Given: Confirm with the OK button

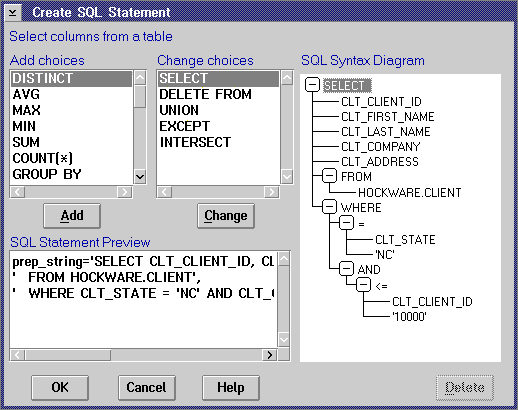Looking at the screenshot, I should coord(60,388).
